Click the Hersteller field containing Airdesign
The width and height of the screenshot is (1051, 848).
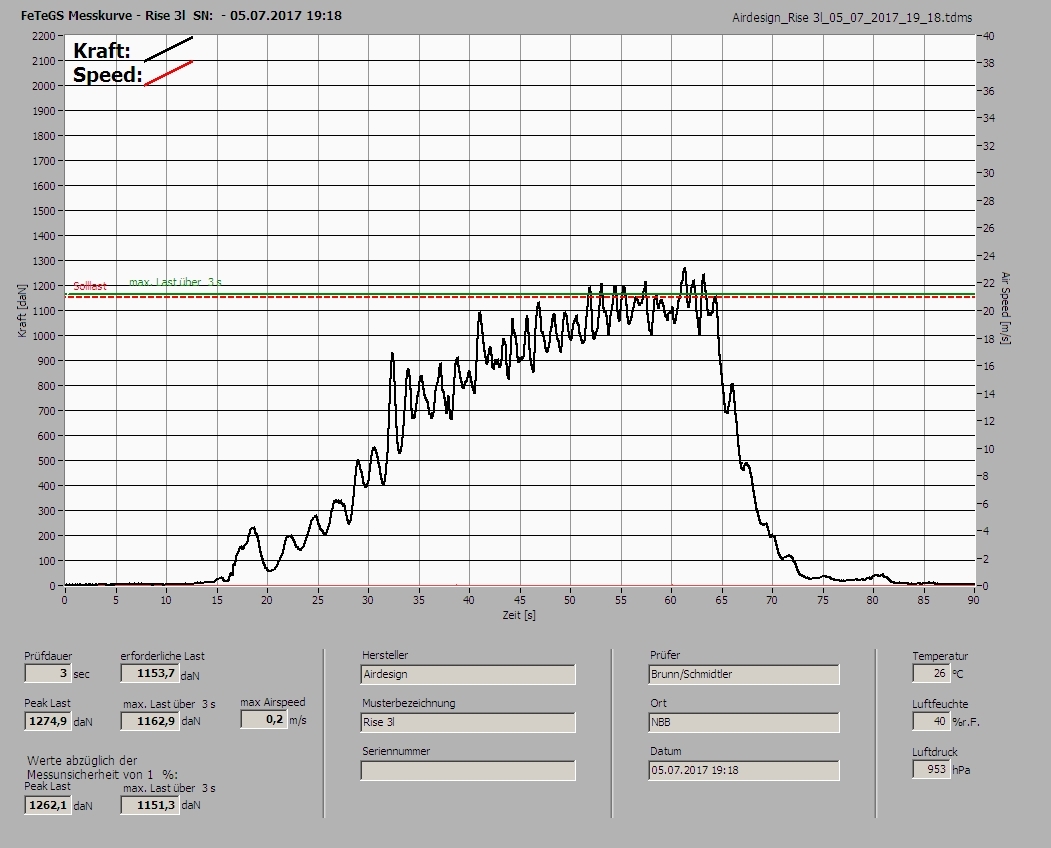coord(468,674)
